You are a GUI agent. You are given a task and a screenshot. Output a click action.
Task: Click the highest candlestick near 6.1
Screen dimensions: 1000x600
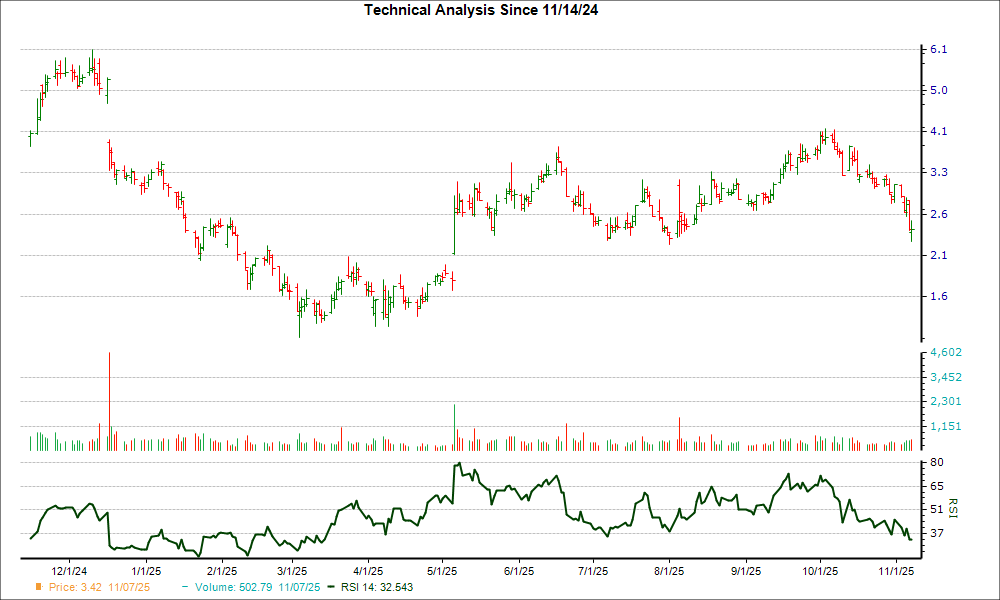(x=93, y=60)
